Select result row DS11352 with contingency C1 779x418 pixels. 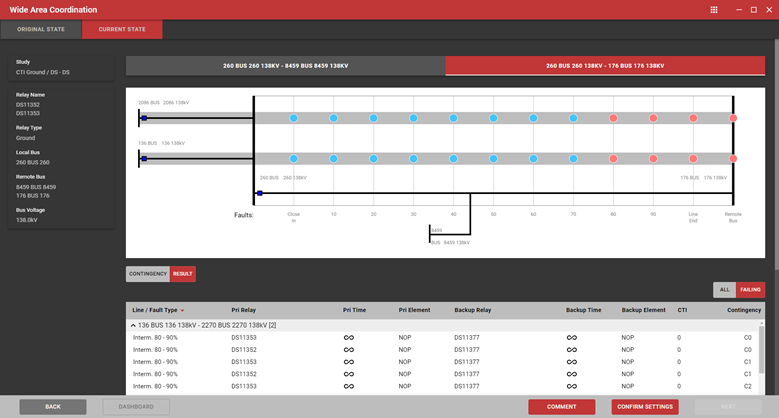pyautogui.click(x=442, y=374)
